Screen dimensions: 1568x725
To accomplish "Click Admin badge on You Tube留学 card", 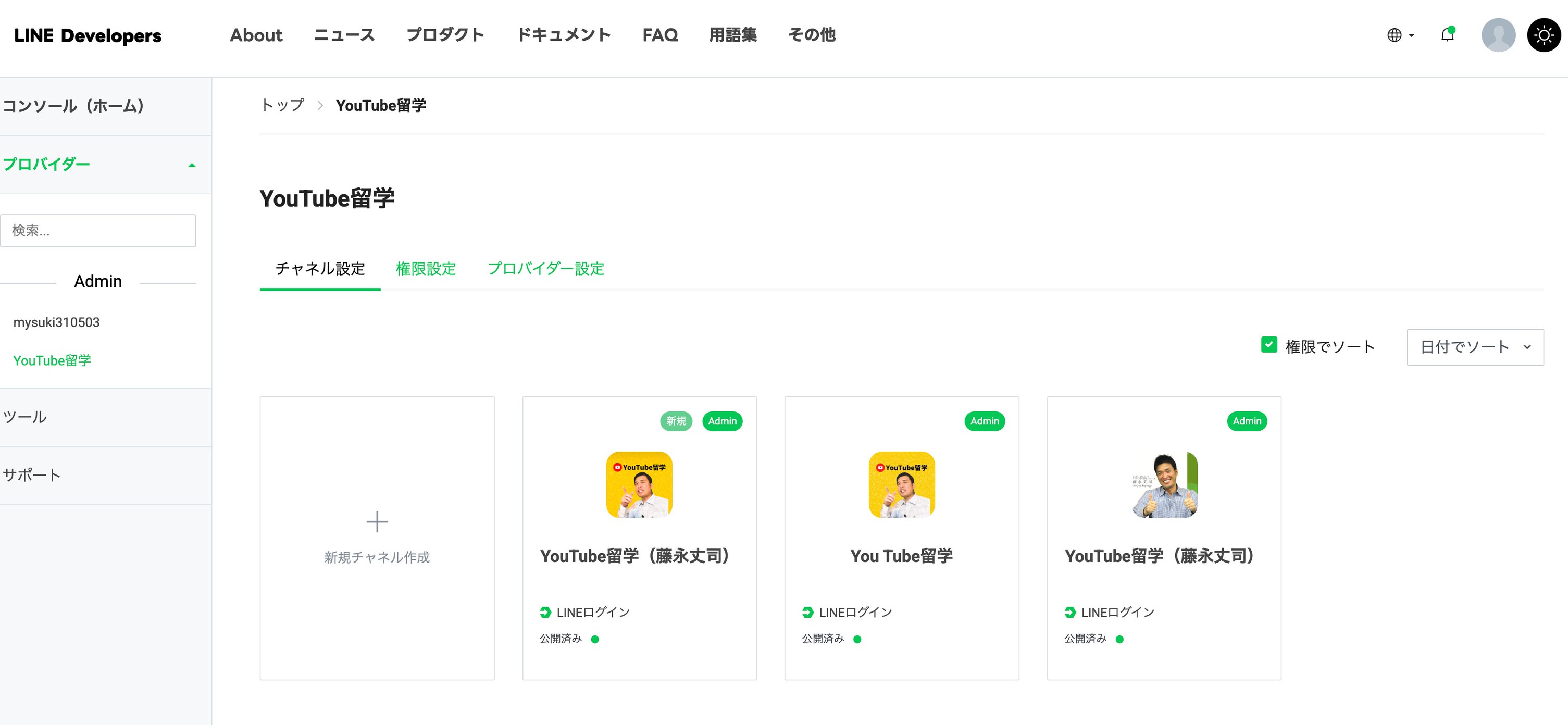I will [x=984, y=421].
